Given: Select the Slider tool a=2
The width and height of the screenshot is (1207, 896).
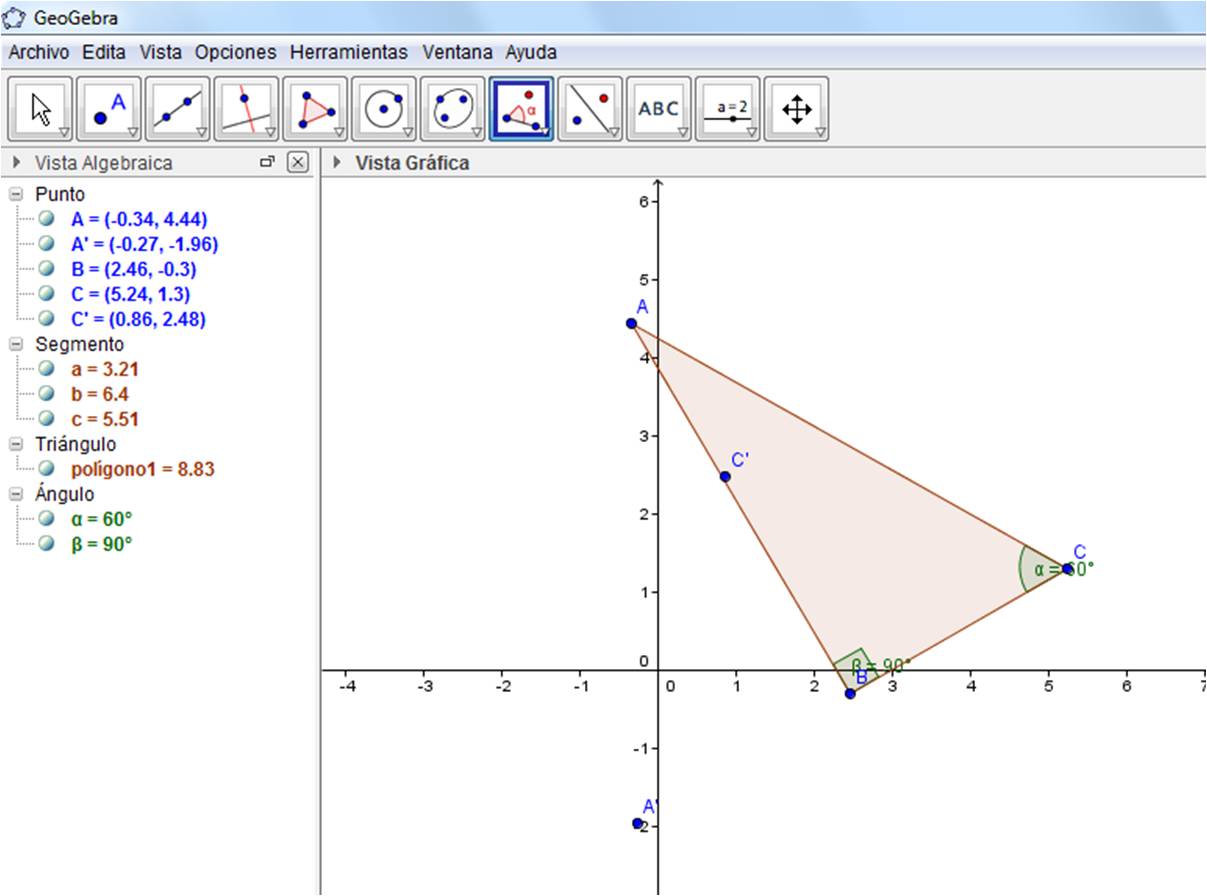Looking at the screenshot, I should click(727, 107).
